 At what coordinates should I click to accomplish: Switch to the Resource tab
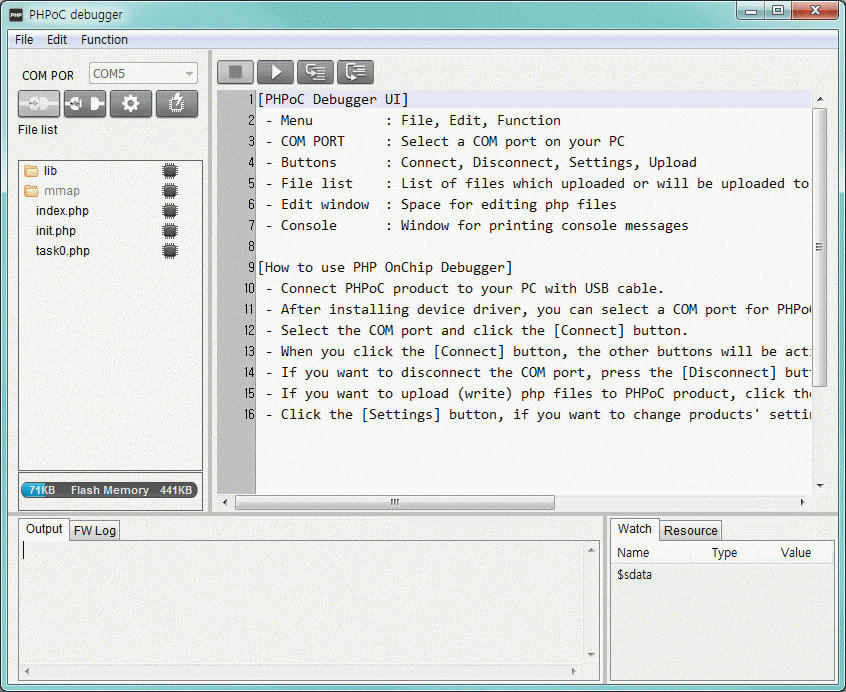pyautogui.click(x=691, y=531)
